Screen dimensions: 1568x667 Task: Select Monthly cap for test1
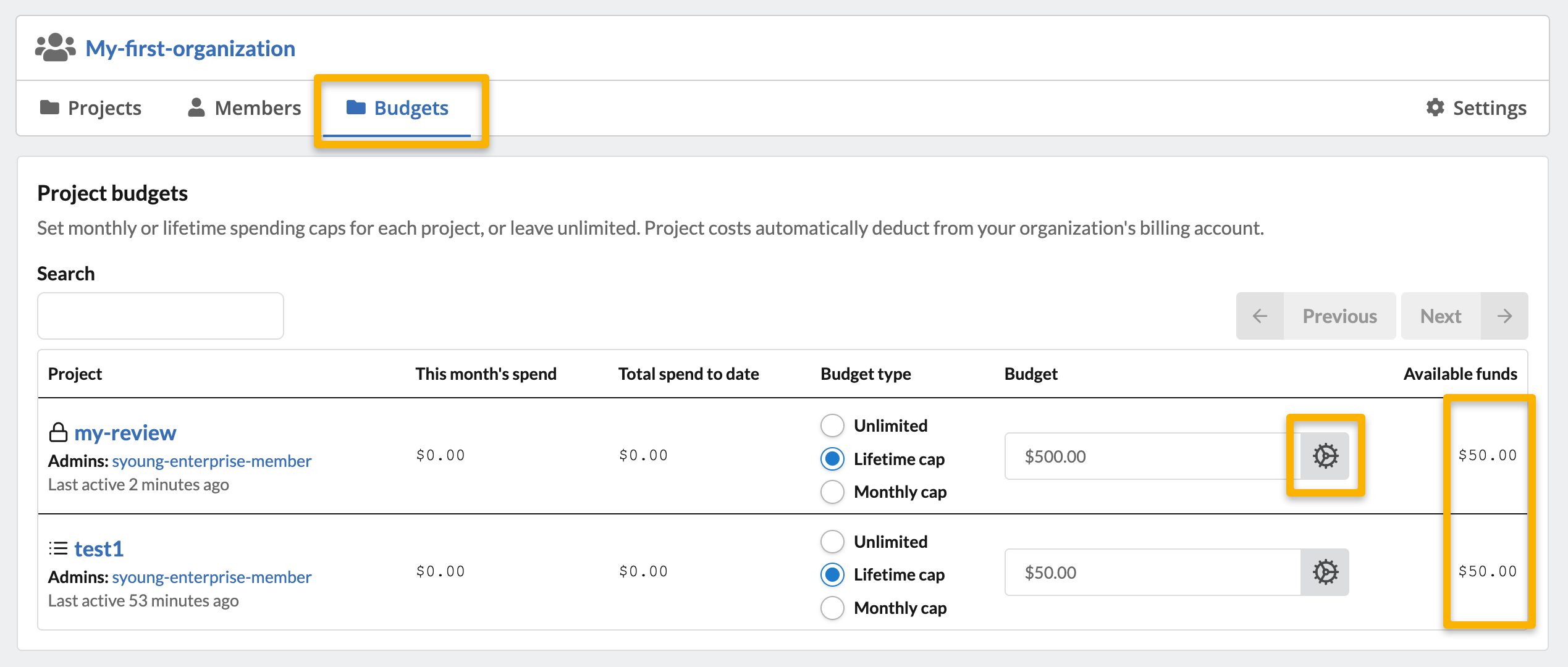(832, 608)
